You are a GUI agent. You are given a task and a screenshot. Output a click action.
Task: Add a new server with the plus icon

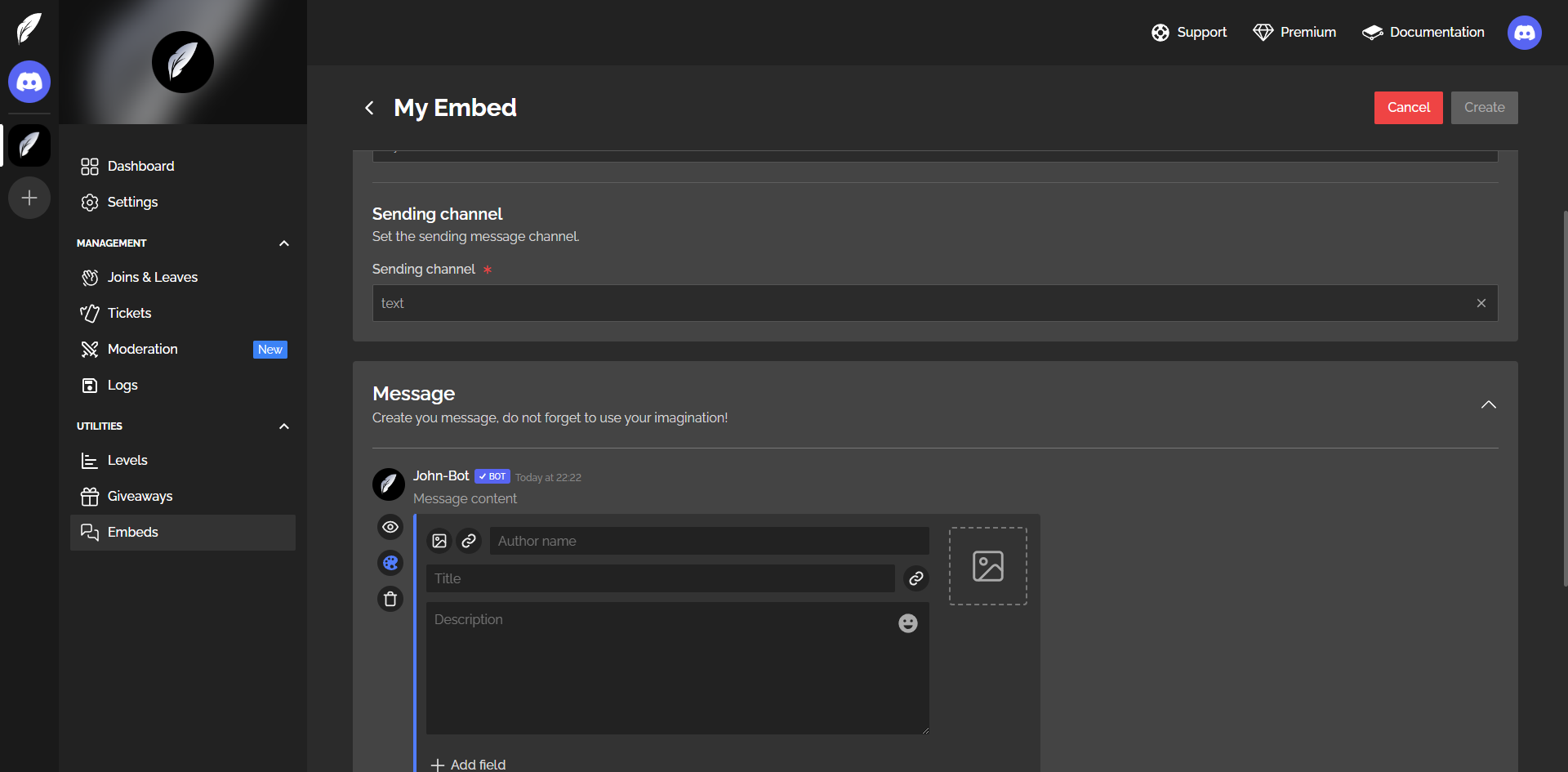(29, 198)
